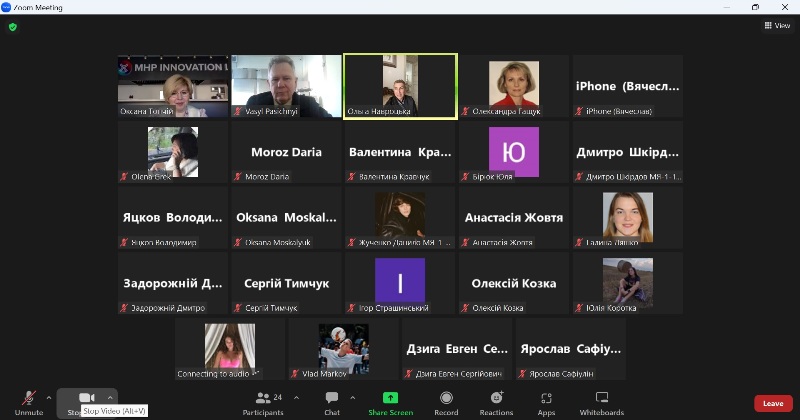Image resolution: width=800 pixels, height=420 pixels.
Task: Open video options arrow beside Stop Video
Action: tap(110, 397)
